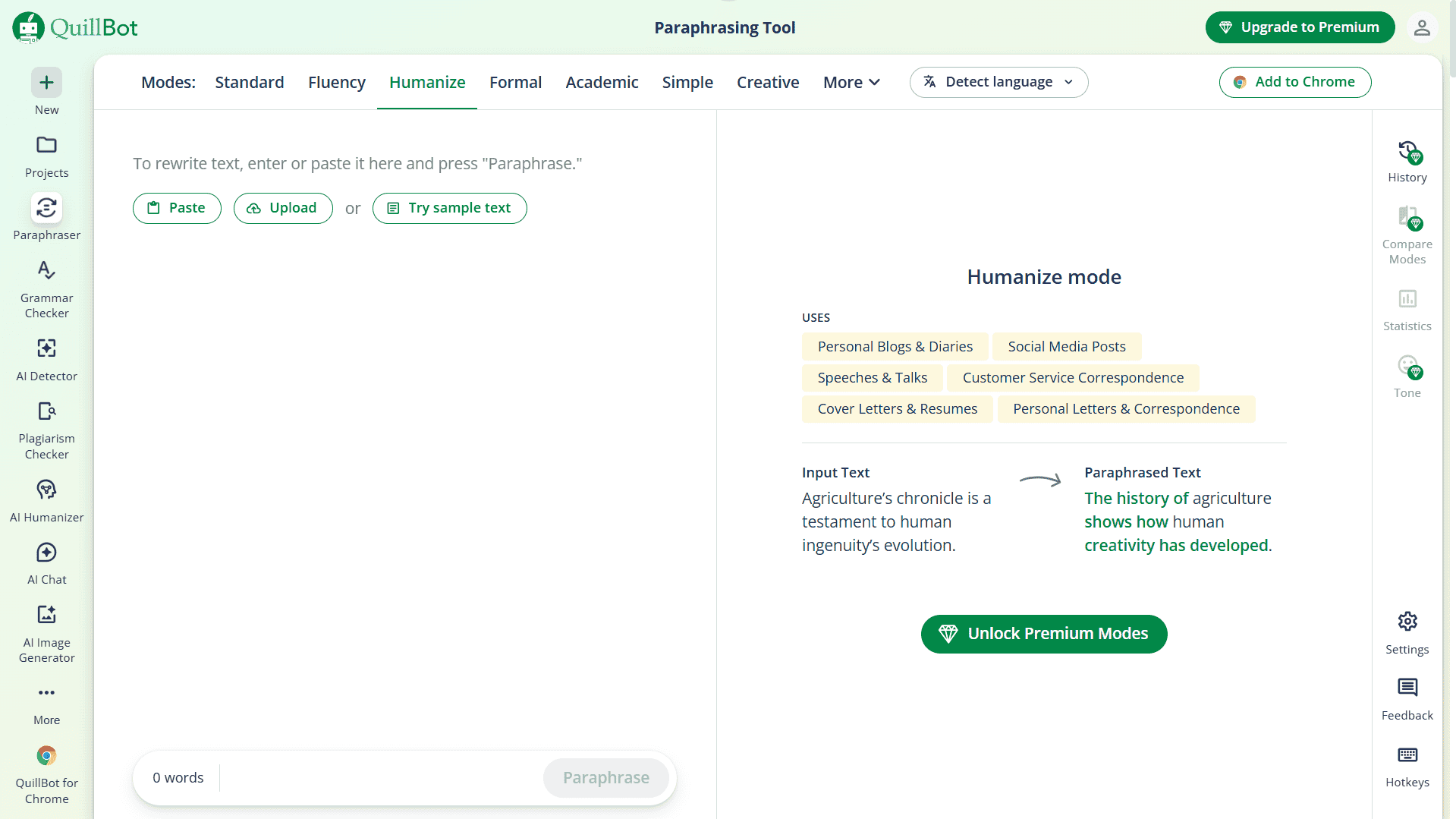This screenshot has height=819, width=1456.
Task: Click Social Media Posts tag
Action: coord(1066,347)
